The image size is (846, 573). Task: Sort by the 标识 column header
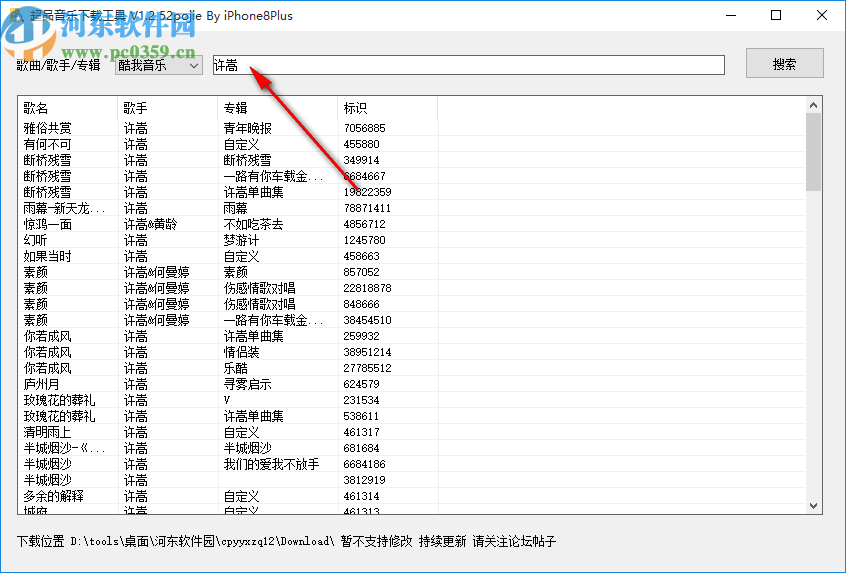pos(387,108)
